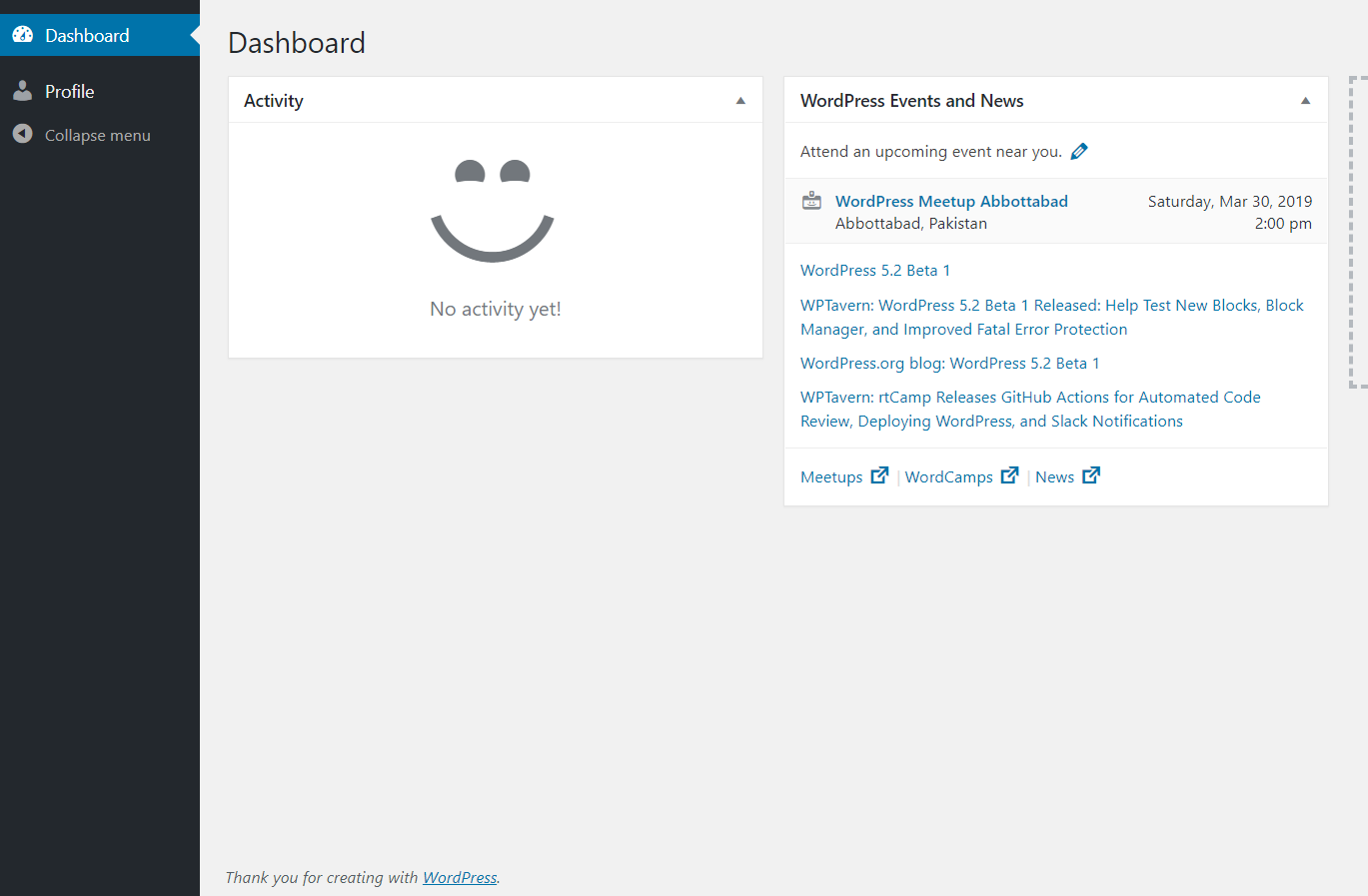Click external link icon next to WordCamps
This screenshot has width=1368, height=896.
coord(1010,475)
